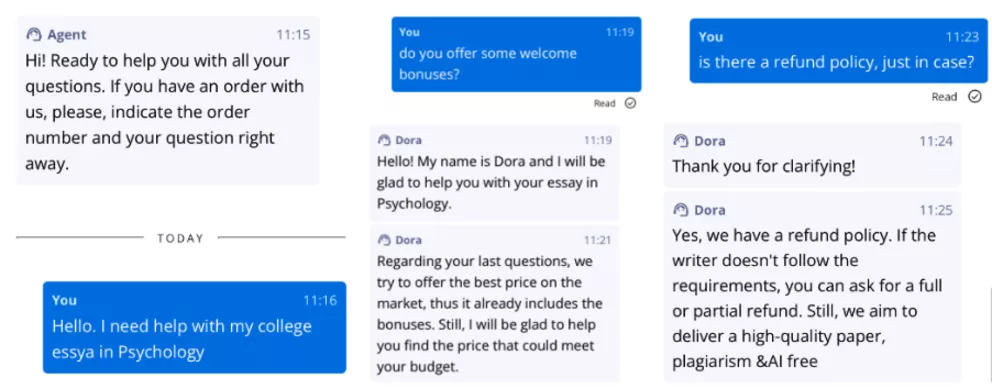The image size is (992, 389).
Task: Select the blue 'is there a refund policy' bubble
Action: coord(838,51)
